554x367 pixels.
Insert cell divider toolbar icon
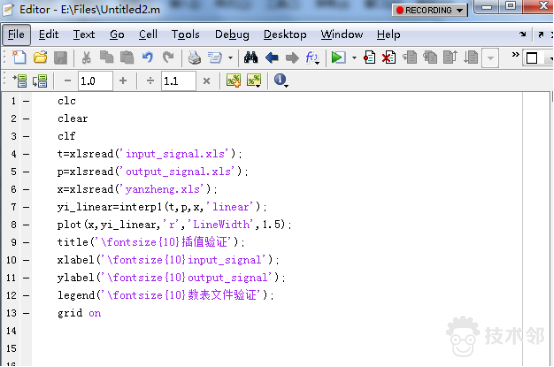point(19,81)
